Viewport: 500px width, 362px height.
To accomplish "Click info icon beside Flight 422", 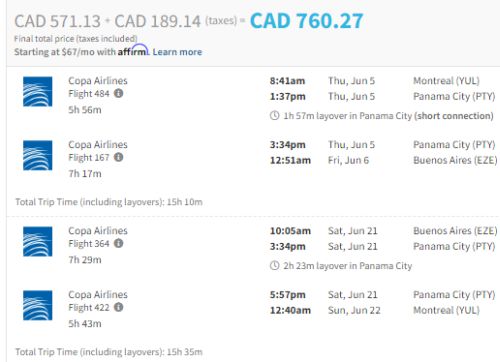I will point(118,307).
